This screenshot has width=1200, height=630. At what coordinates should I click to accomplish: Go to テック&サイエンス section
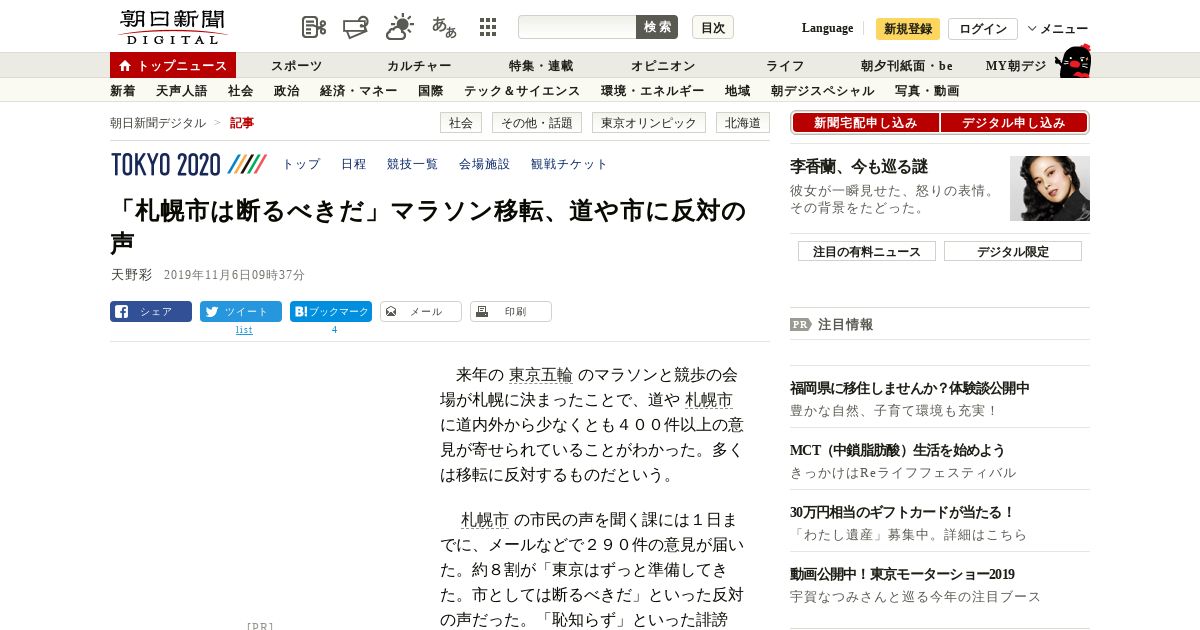[522, 91]
